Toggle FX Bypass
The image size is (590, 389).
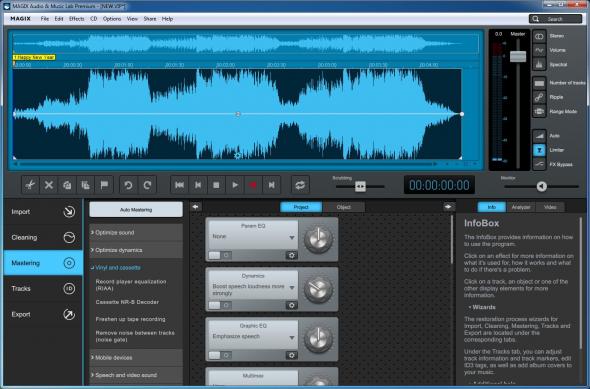coord(539,164)
